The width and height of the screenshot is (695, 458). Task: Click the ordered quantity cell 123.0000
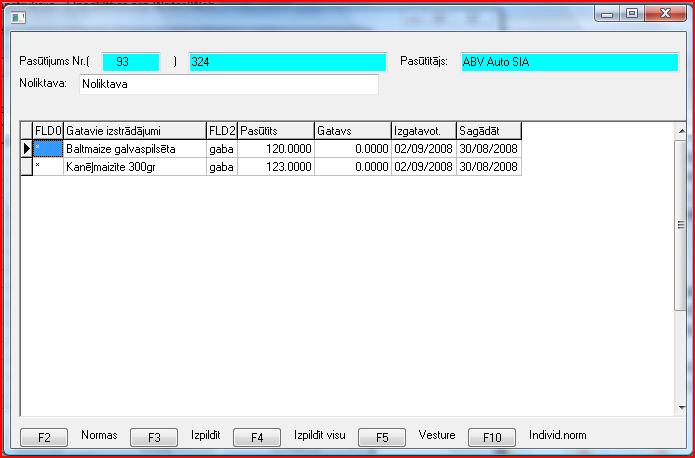click(x=275, y=167)
